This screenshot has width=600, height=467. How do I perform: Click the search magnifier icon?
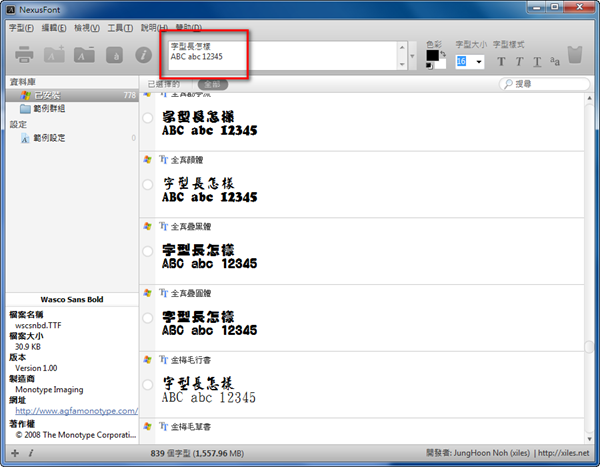(x=508, y=84)
